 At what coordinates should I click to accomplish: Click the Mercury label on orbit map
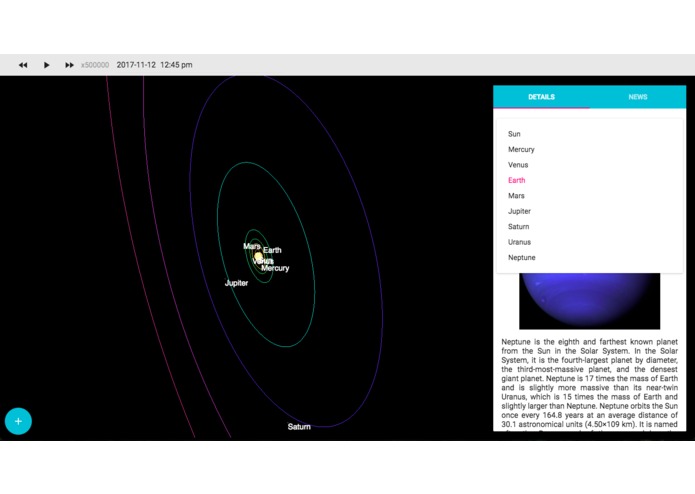275,268
